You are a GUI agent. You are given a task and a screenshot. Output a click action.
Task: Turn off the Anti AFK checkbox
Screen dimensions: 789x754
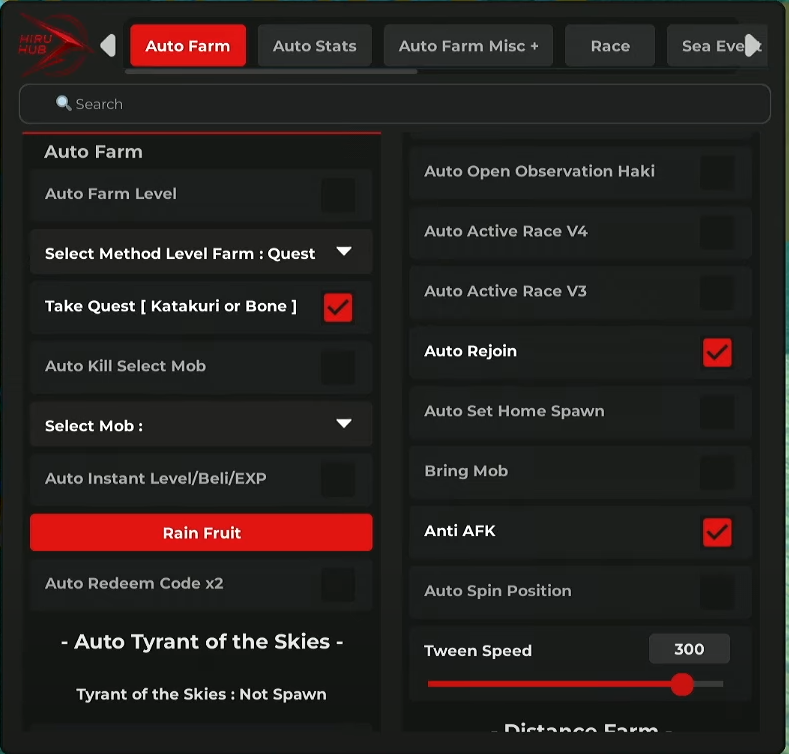coord(717,532)
